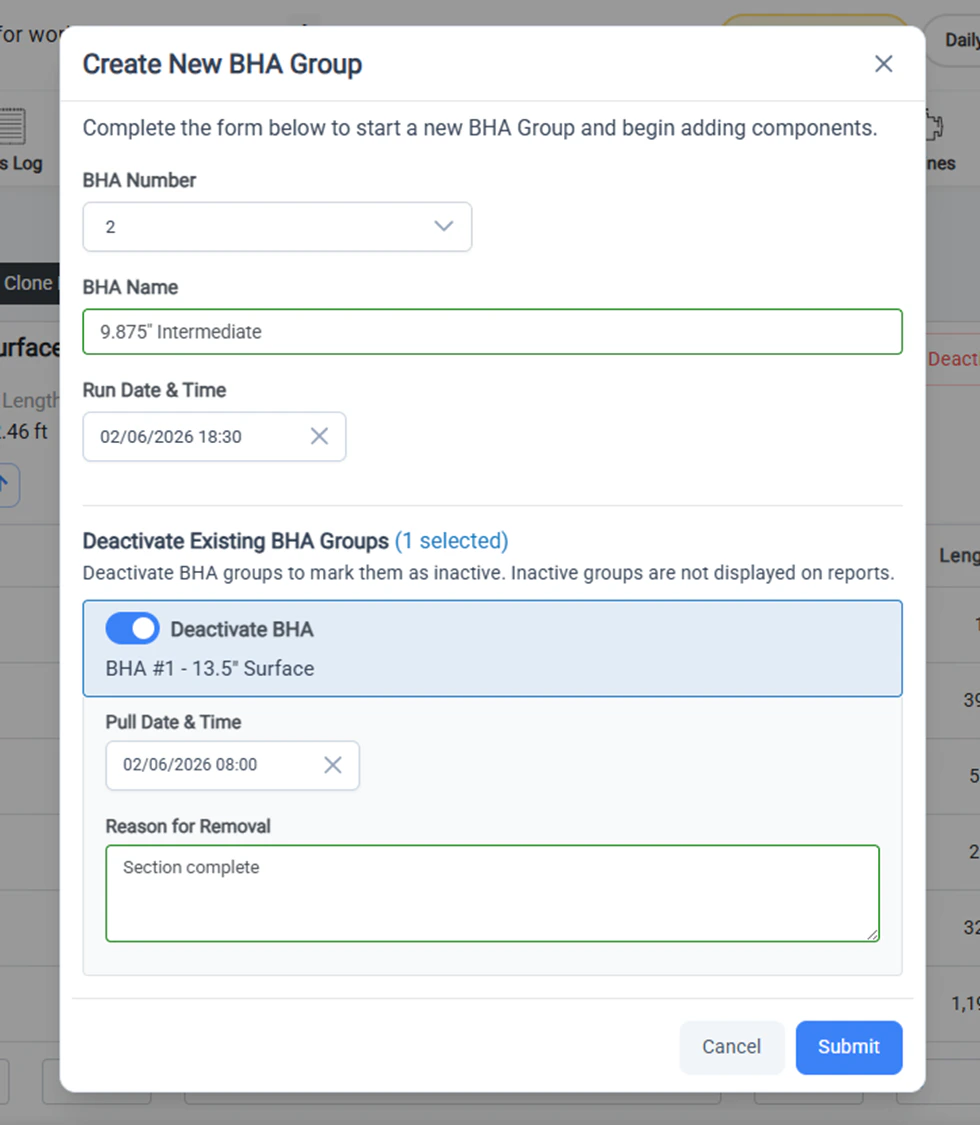Clear the Pull Date & Time field
The height and width of the screenshot is (1125, 980).
coord(333,764)
